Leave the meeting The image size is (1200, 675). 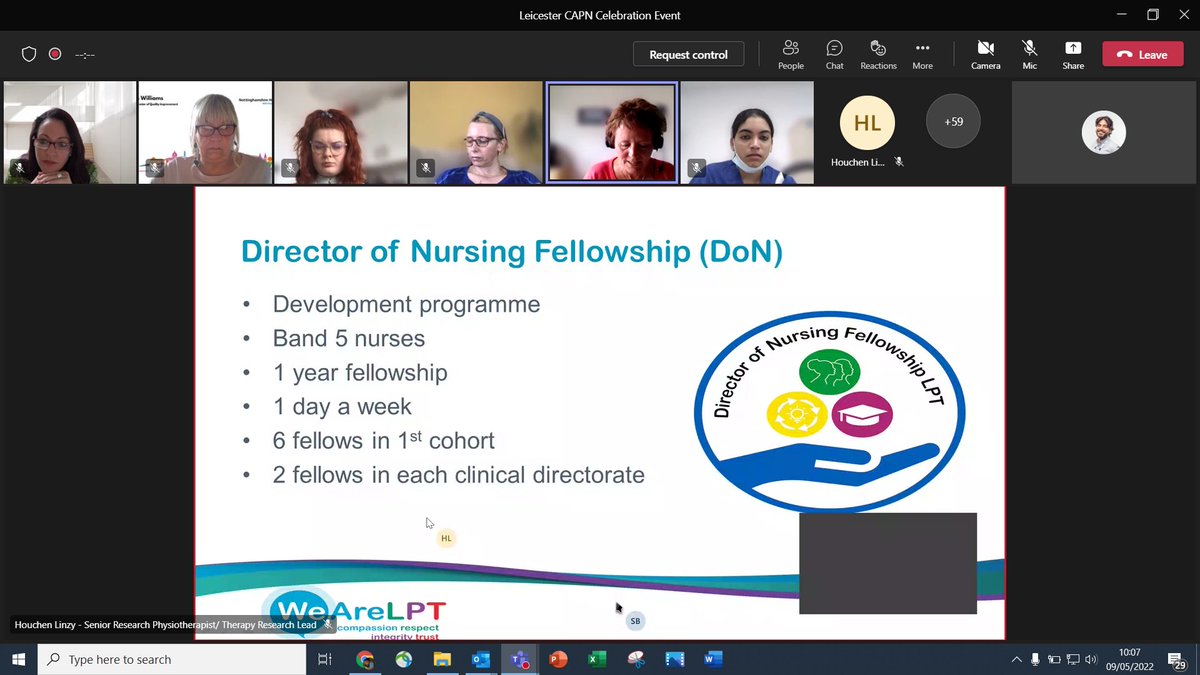pyautogui.click(x=1142, y=55)
